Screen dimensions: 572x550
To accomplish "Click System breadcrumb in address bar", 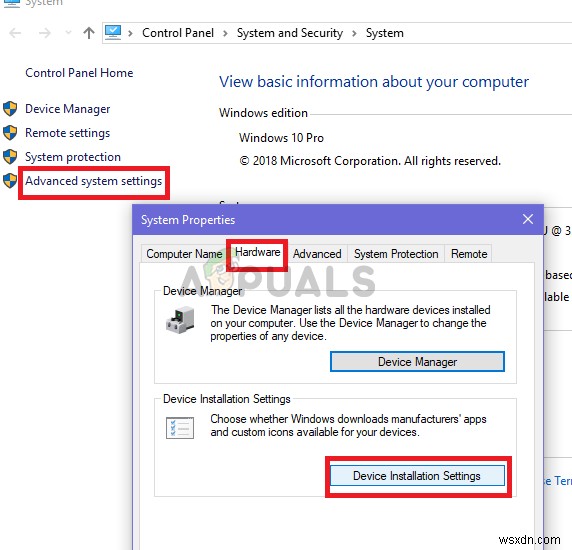I will (384, 33).
